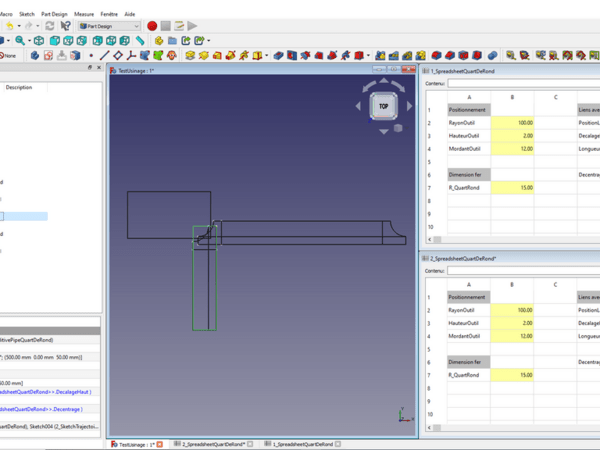600x450 pixels.
Task: Click the Execute macro play icon
Action: pos(192,26)
